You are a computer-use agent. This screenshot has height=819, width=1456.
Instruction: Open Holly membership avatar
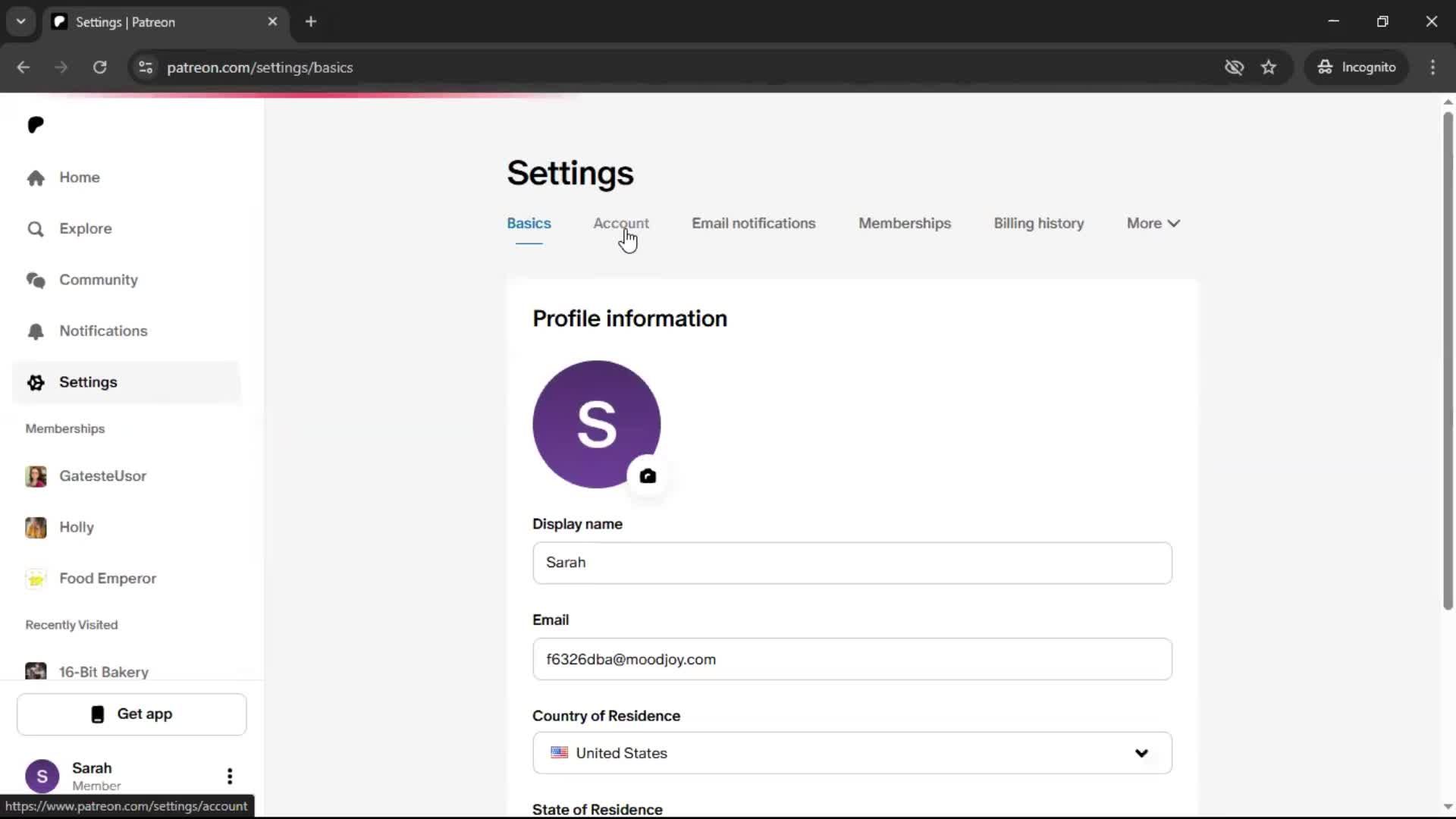point(36,527)
